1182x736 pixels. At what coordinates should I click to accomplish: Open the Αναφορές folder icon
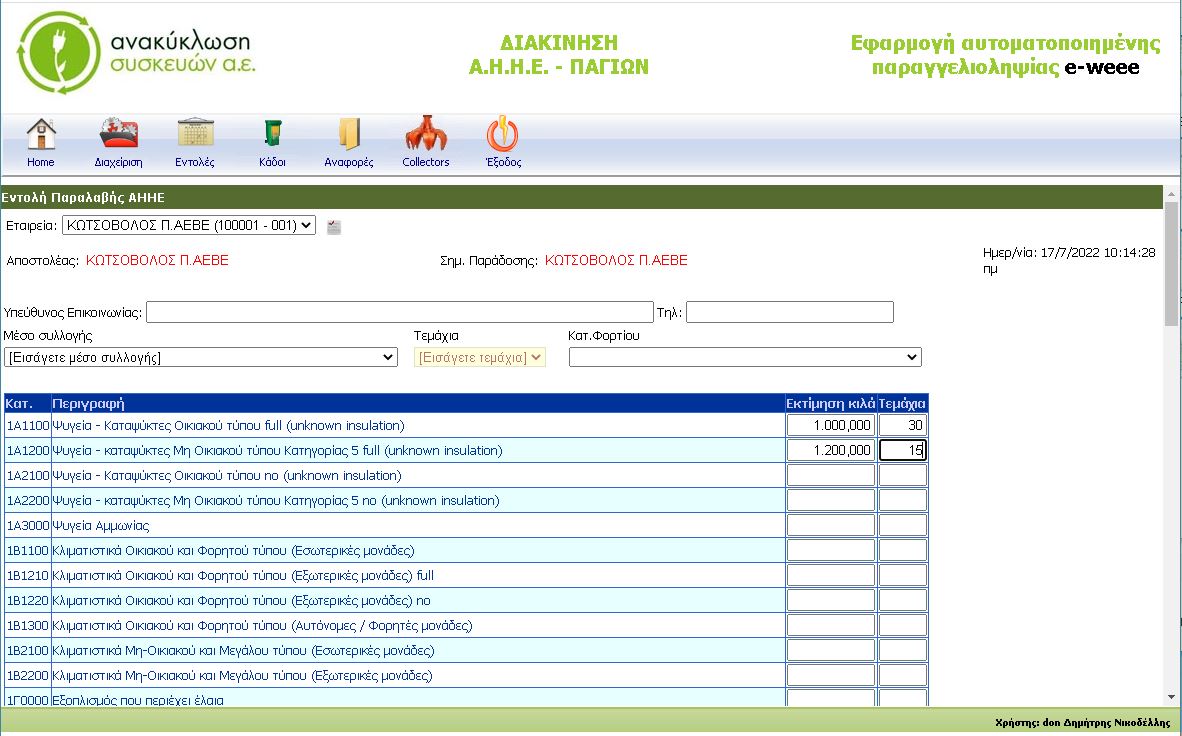tap(348, 134)
